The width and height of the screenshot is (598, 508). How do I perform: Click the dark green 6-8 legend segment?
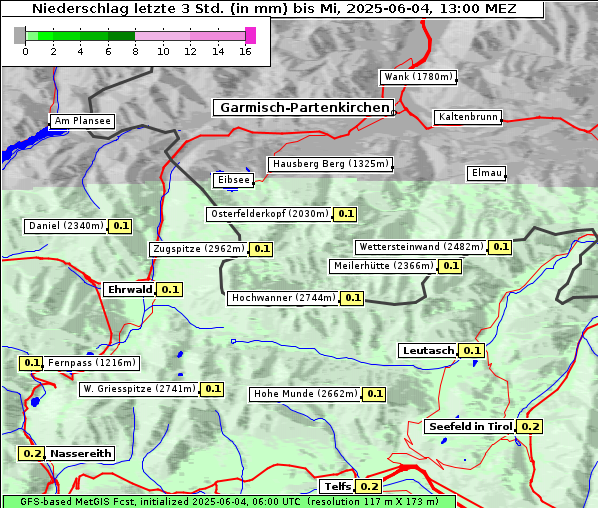[x=122, y=36]
